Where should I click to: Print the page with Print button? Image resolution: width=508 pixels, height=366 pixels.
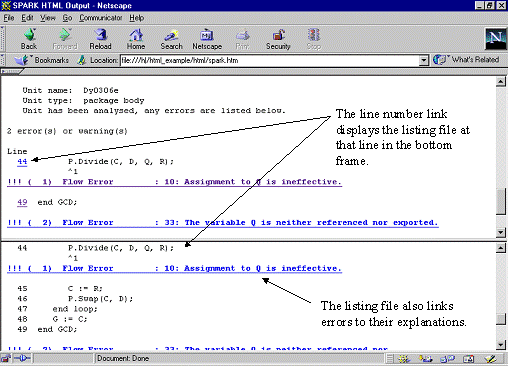[242, 39]
